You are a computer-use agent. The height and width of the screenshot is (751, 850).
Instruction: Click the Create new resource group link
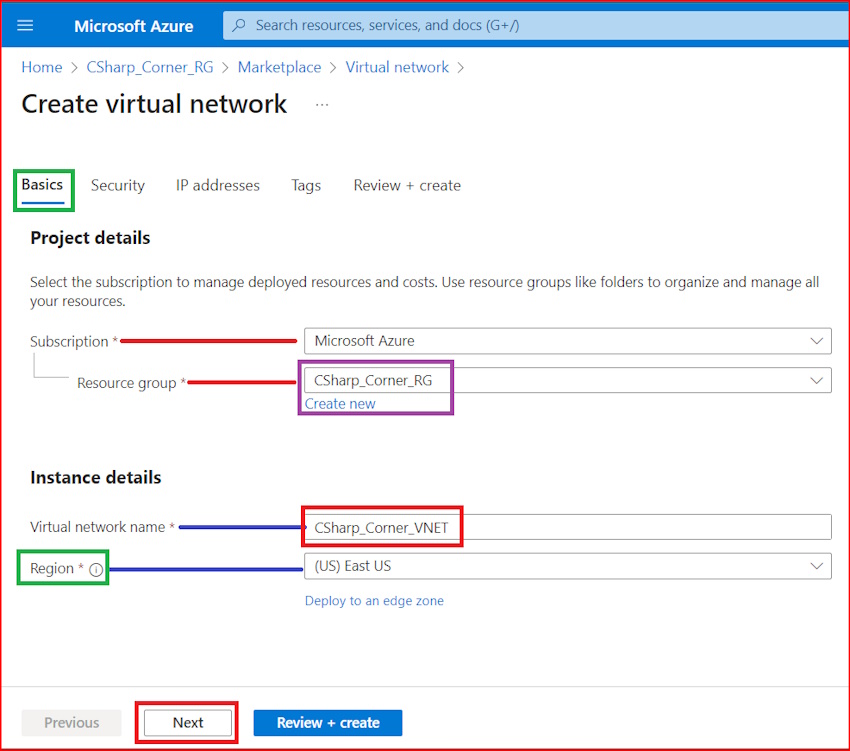339,403
